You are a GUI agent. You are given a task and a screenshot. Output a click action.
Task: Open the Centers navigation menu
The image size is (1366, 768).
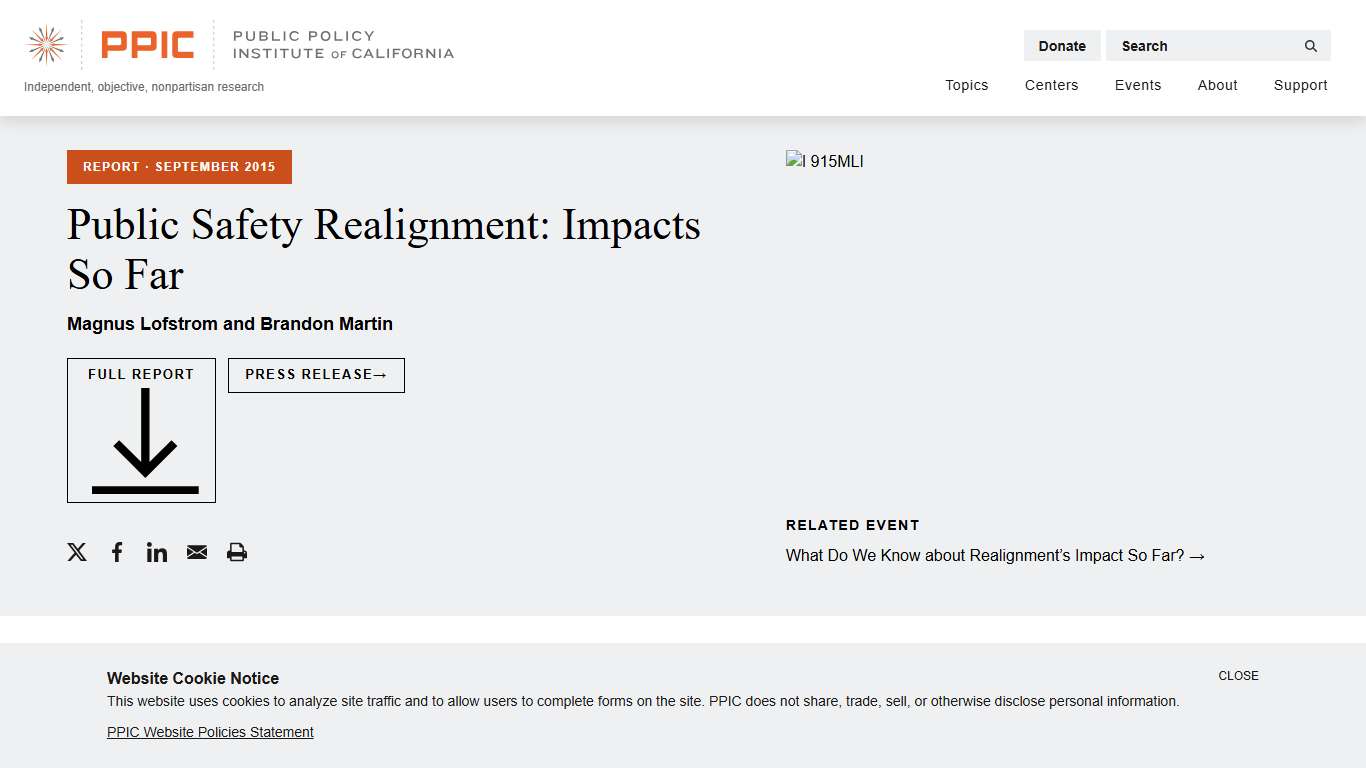(1051, 85)
